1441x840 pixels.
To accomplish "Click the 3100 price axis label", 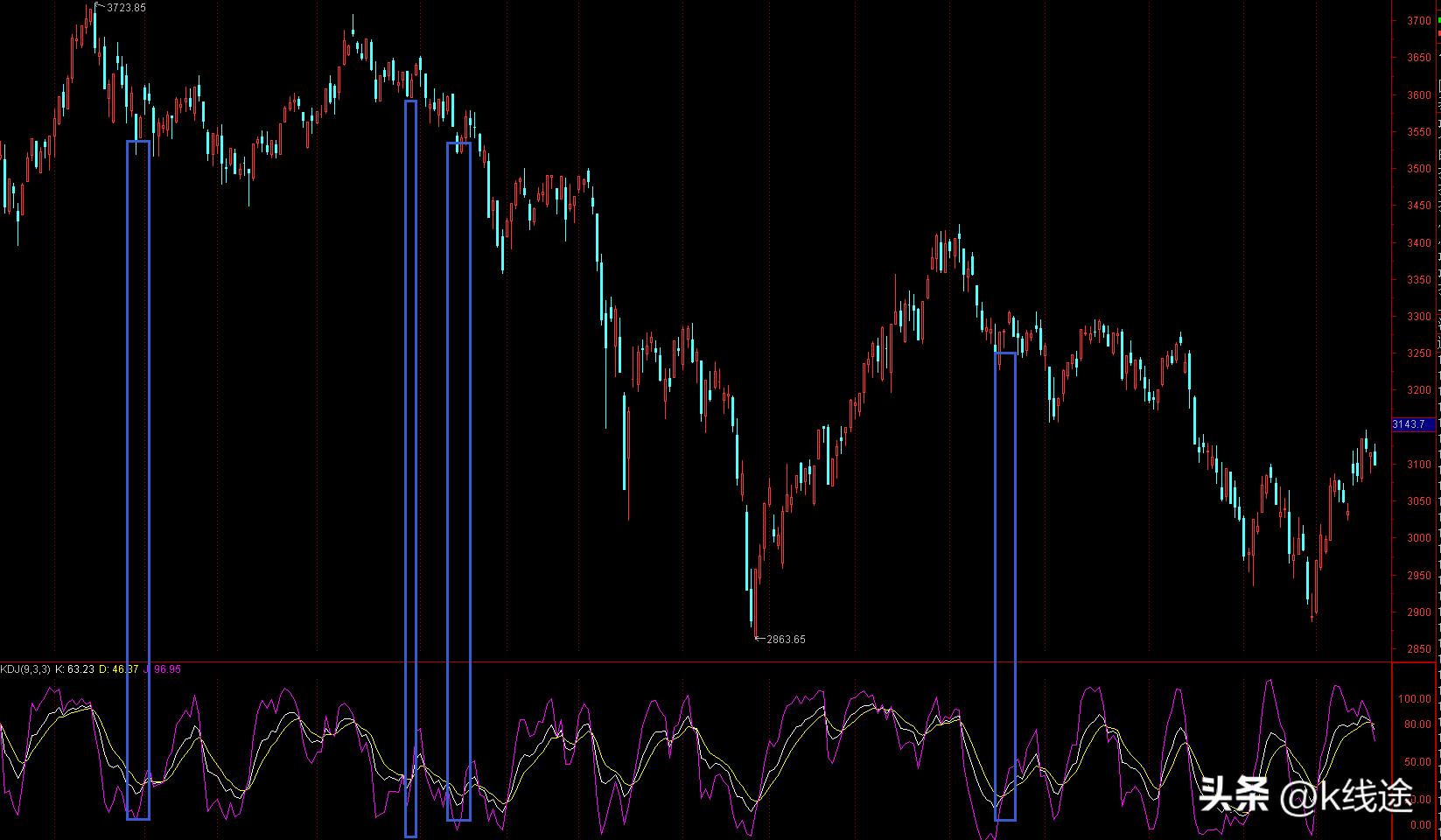I will tap(1419, 465).
